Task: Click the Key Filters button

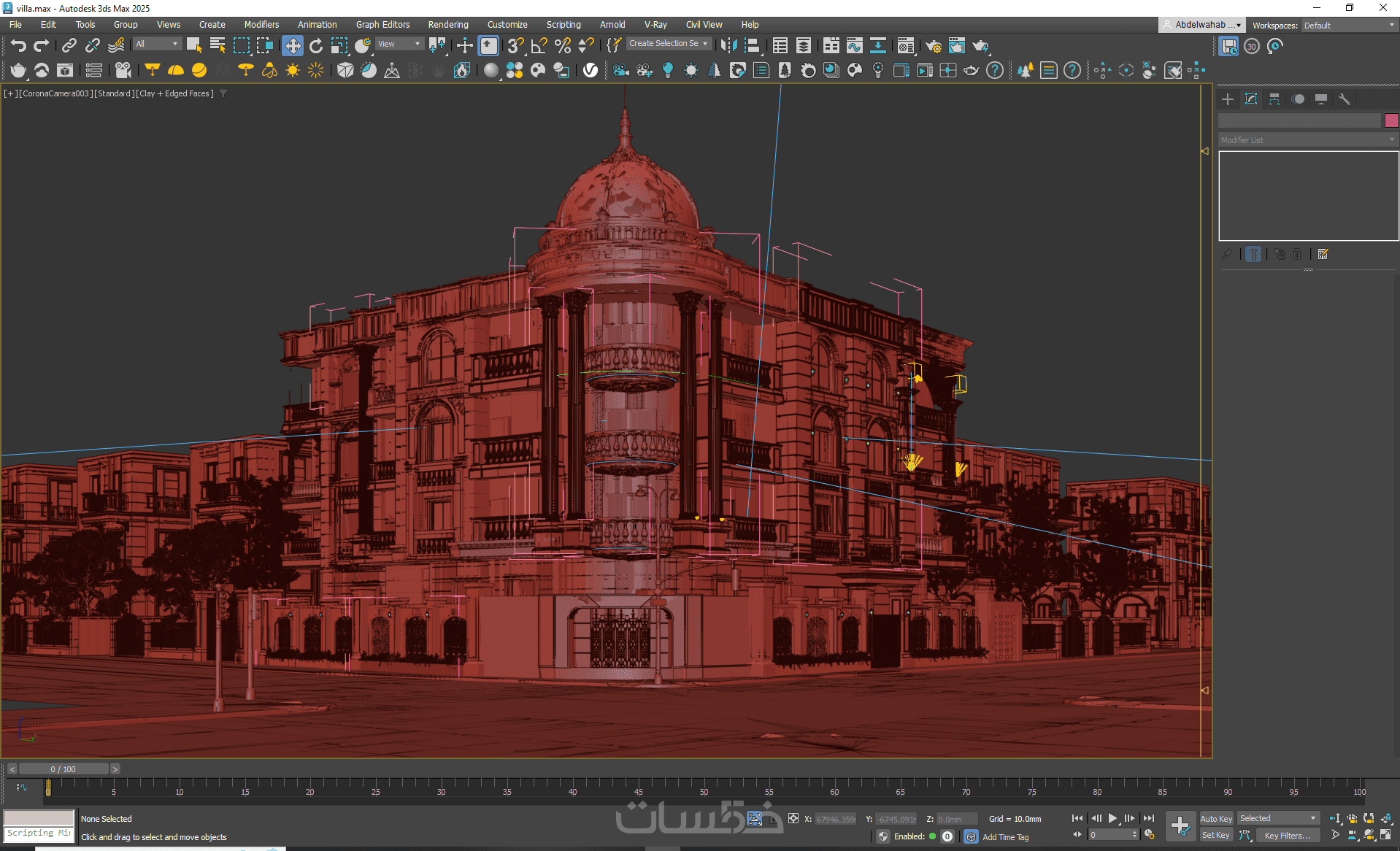Action: point(1287,836)
